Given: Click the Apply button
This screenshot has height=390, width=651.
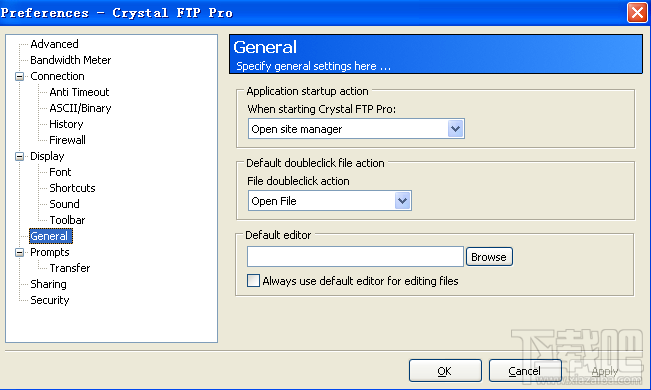Looking at the screenshot, I should pyautogui.click(x=604, y=370).
